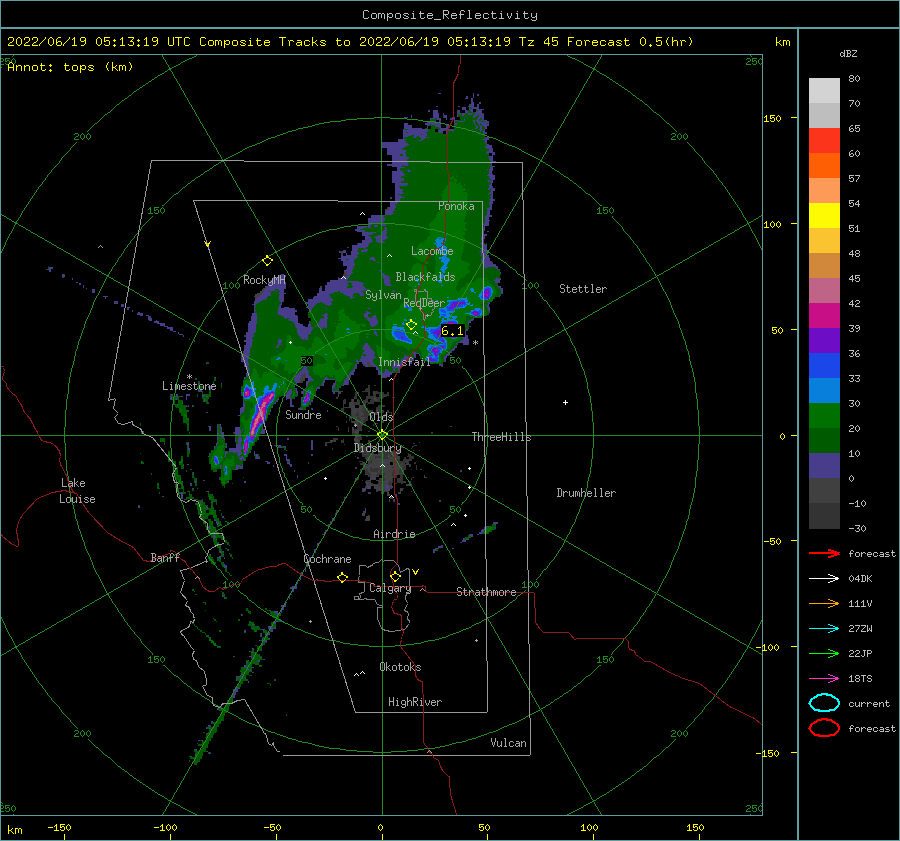Click the white asterisk above Limestone label

(189, 377)
